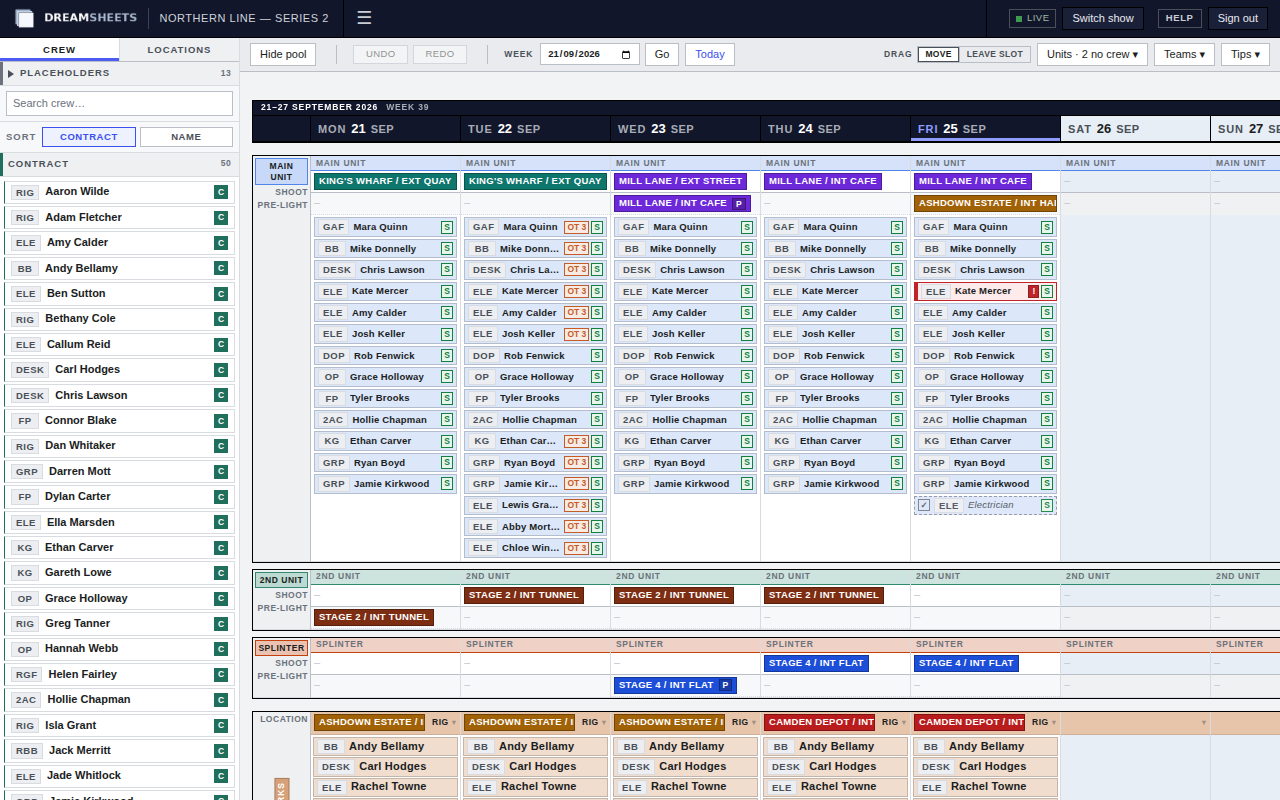Select the FRI 25 SEP day header
The width and height of the screenshot is (1280, 800).
tap(985, 129)
